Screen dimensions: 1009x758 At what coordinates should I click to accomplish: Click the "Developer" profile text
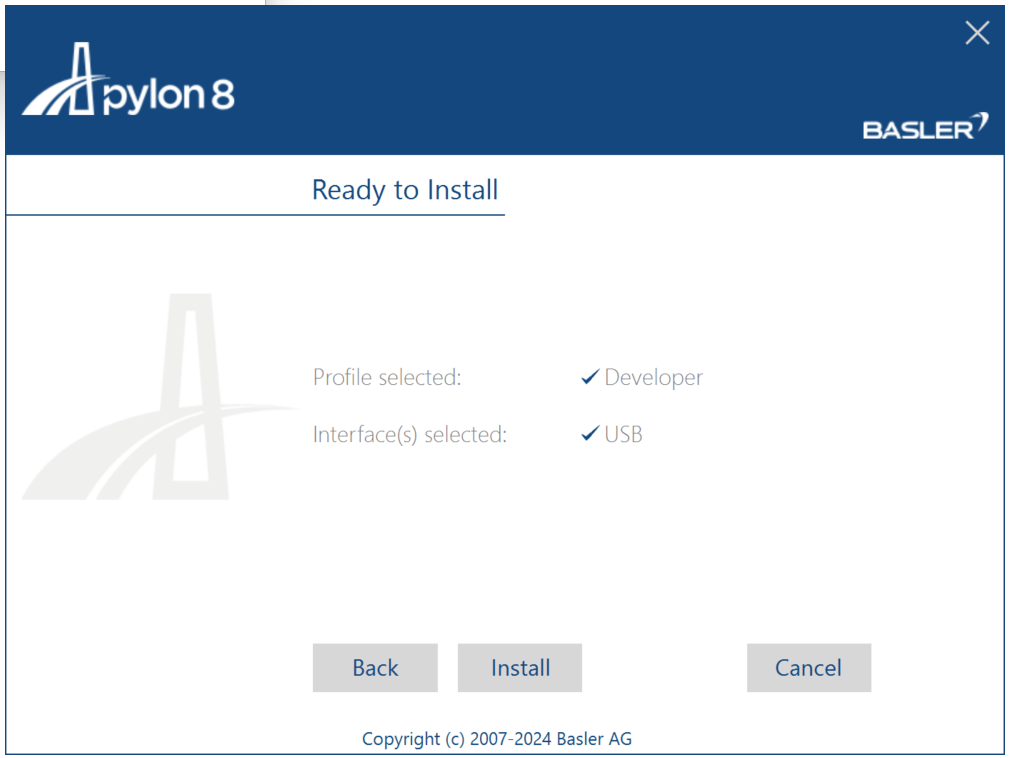(653, 378)
